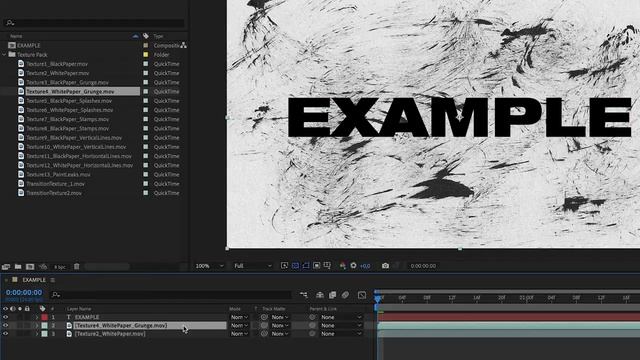Click the lock column icon in timeline header

27,309
